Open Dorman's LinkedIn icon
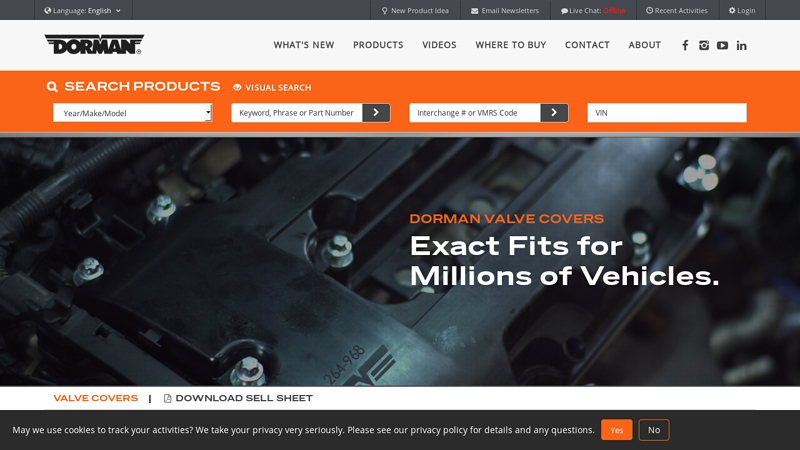This screenshot has width=800, height=450. pos(741,45)
